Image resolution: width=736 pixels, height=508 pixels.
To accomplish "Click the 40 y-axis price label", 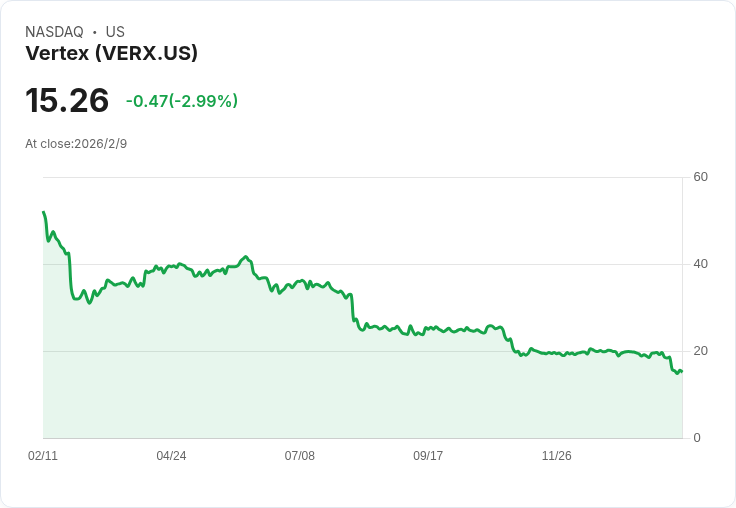I will click(x=700, y=264).
